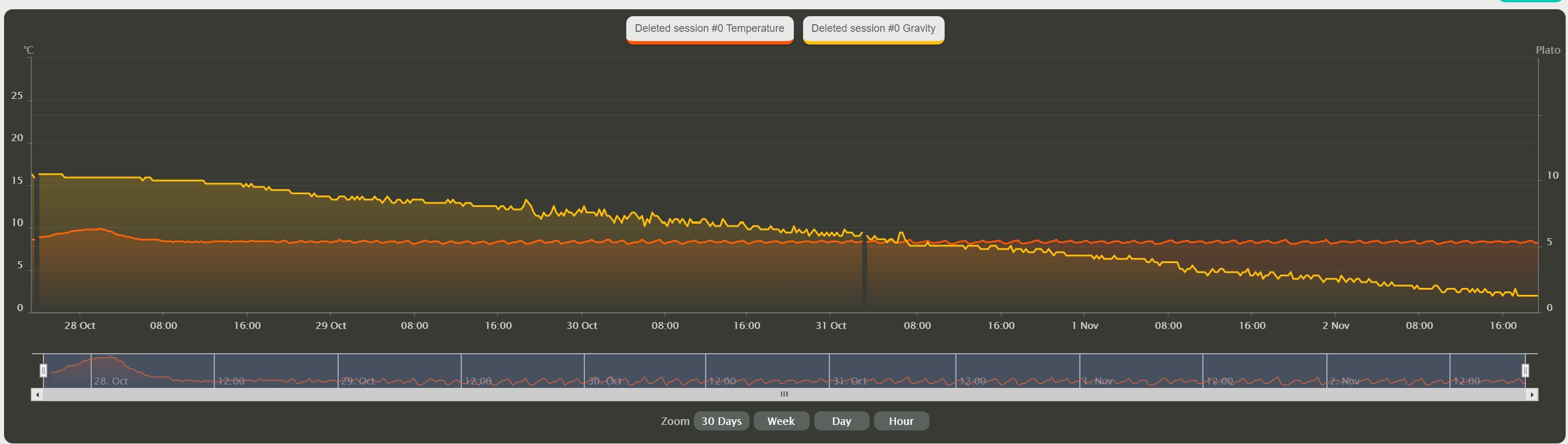Click the navigator at the 1. Nov marker

coord(1097,381)
